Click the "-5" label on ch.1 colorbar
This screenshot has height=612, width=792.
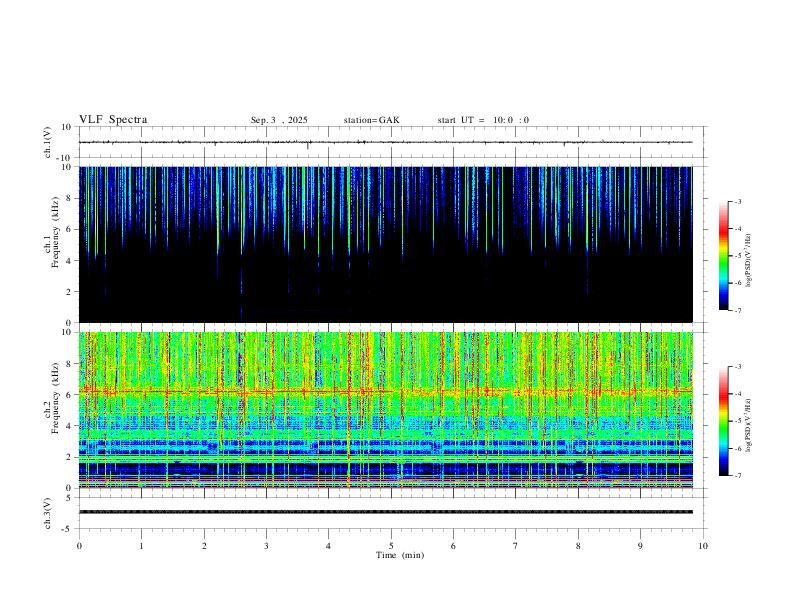737,256
